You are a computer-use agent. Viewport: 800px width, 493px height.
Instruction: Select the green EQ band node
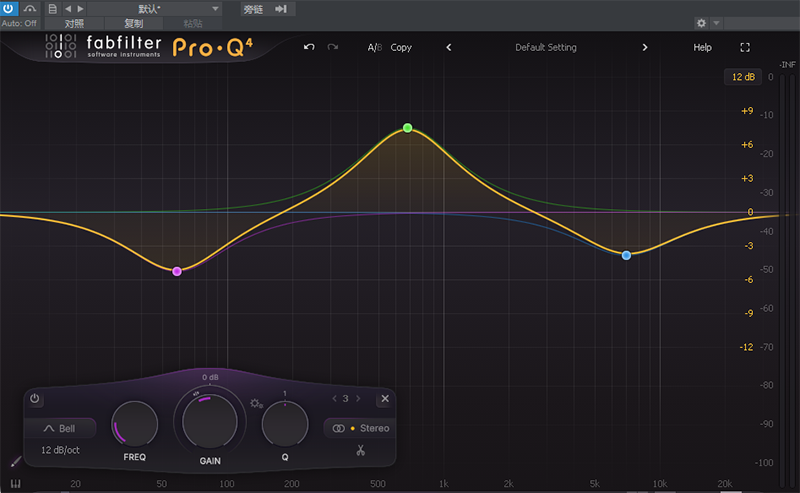coord(407,128)
